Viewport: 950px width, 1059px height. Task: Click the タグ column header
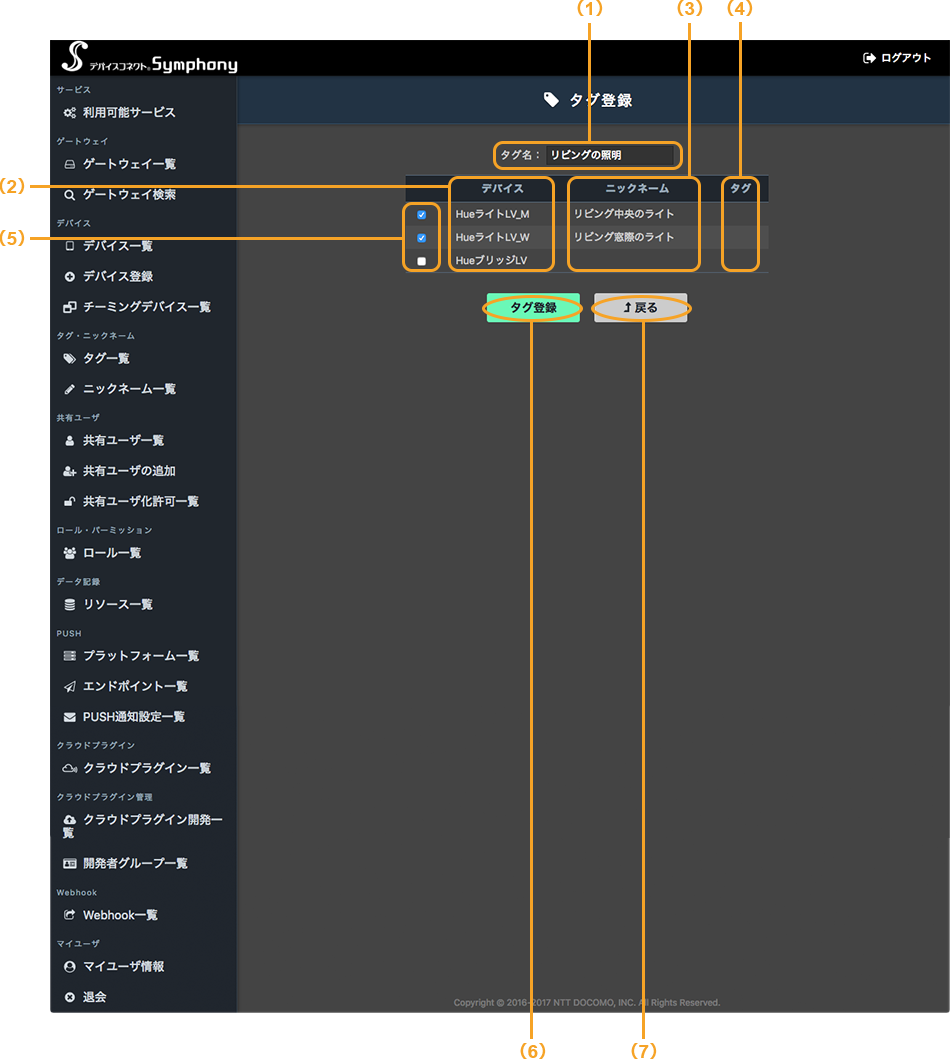tap(741, 188)
